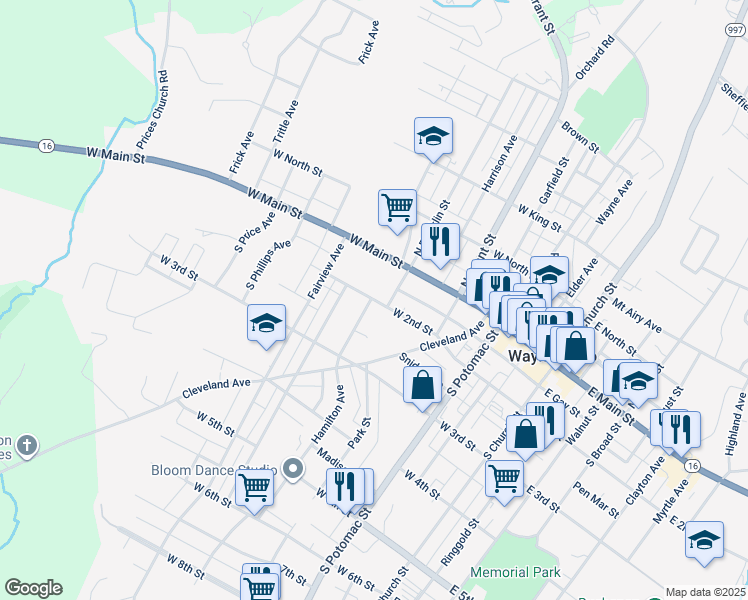This screenshot has height=600, width=748.
Task: Click the W 5th St label
Action: click(216, 424)
